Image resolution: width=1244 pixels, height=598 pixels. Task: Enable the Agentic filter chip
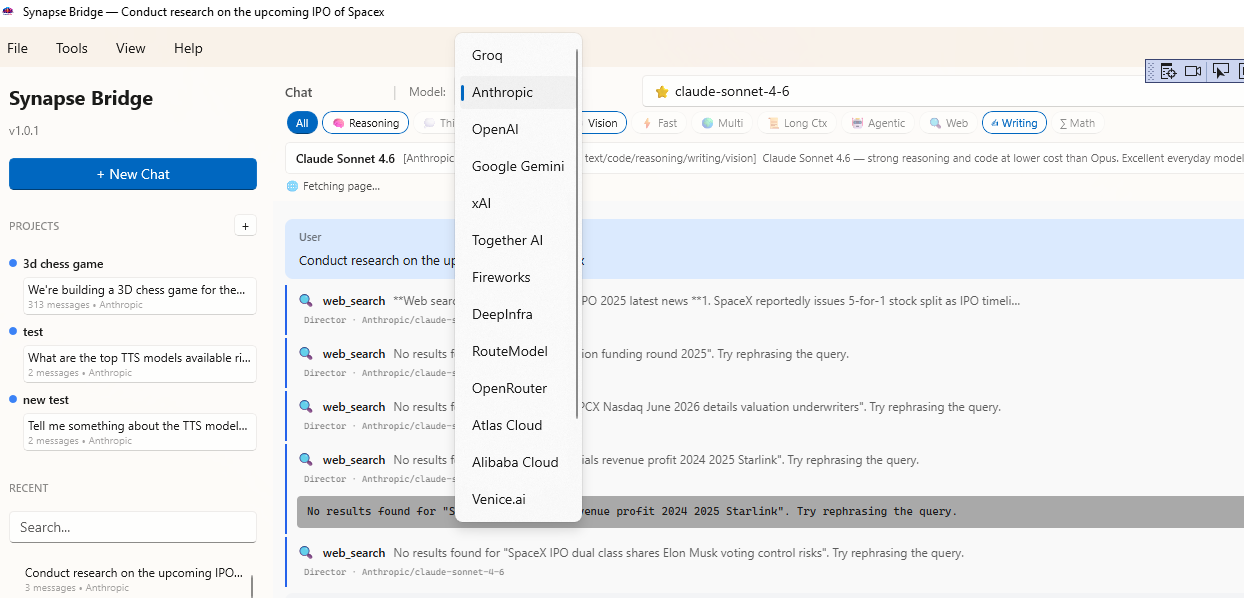878,123
